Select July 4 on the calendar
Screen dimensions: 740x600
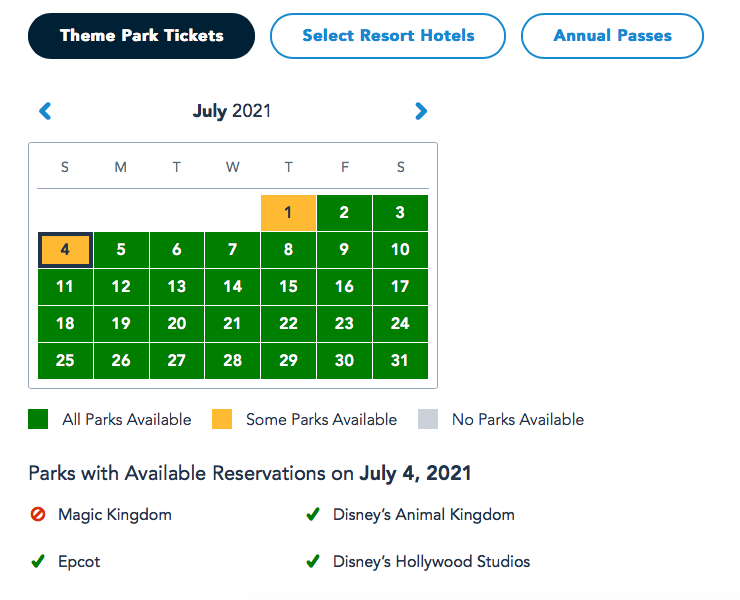tap(65, 250)
